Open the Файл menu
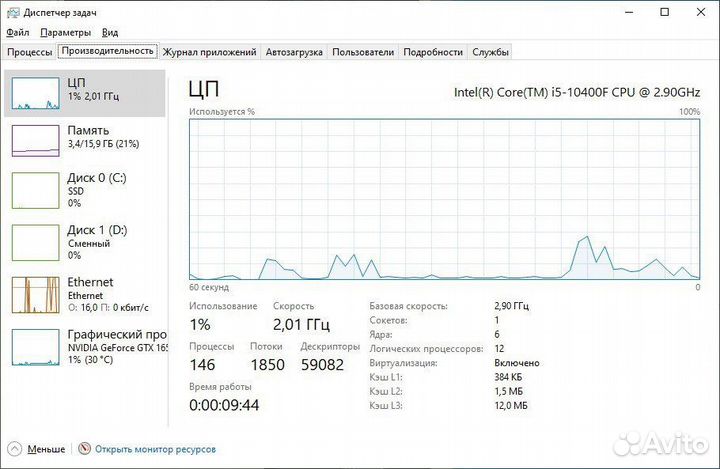This screenshot has height=469, width=720. click(x=17, y=32)
